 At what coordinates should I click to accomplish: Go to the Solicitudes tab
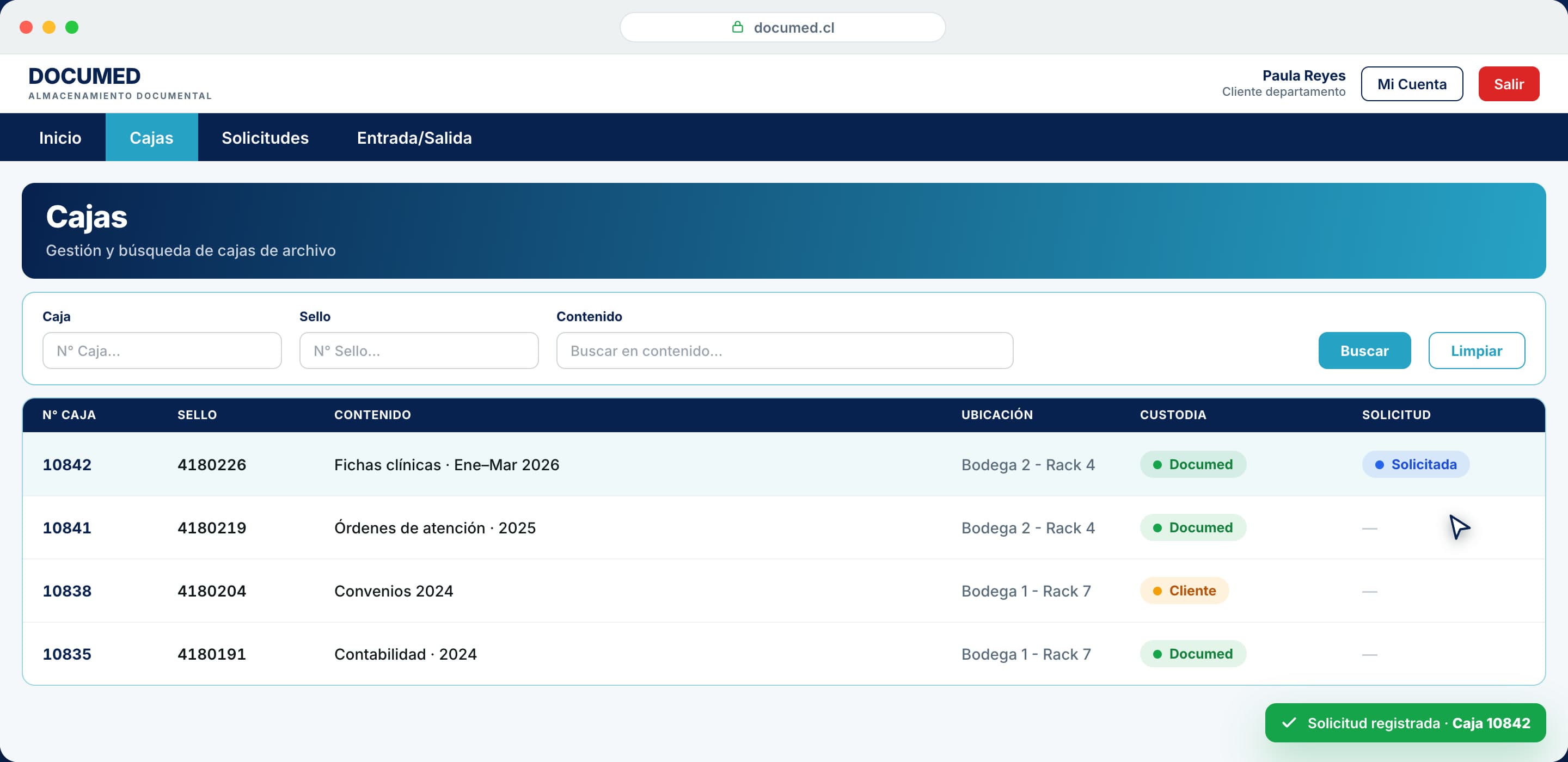point(265,138)
